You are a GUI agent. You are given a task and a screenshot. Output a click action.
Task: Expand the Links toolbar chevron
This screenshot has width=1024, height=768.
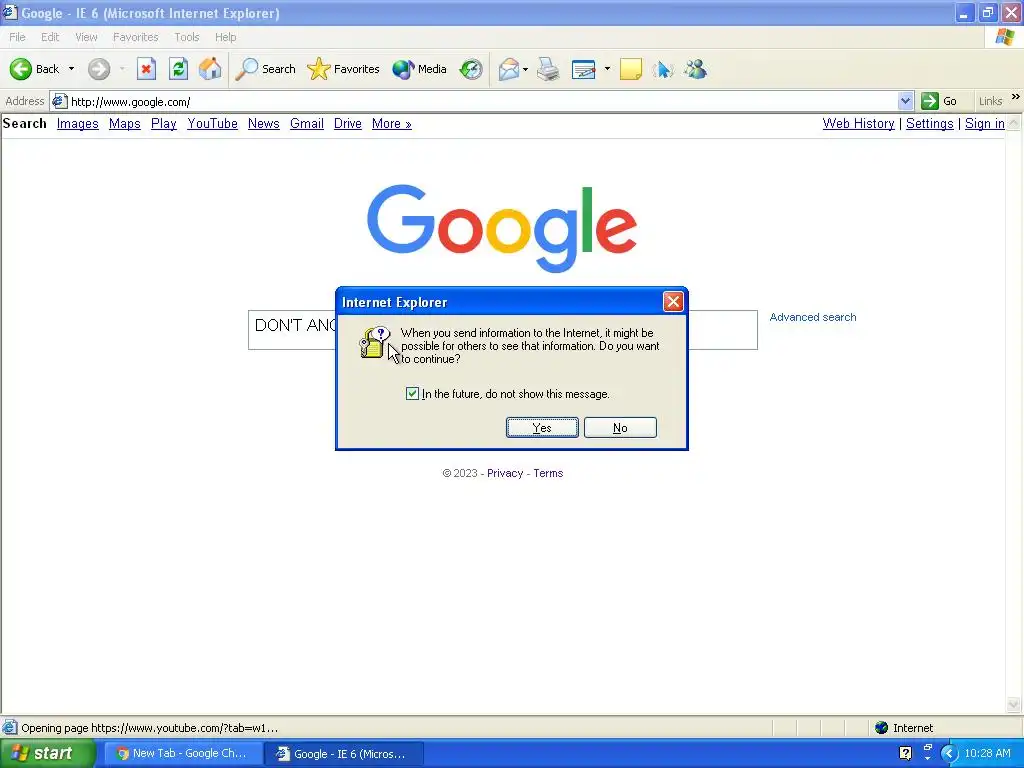pos(1016,97)
